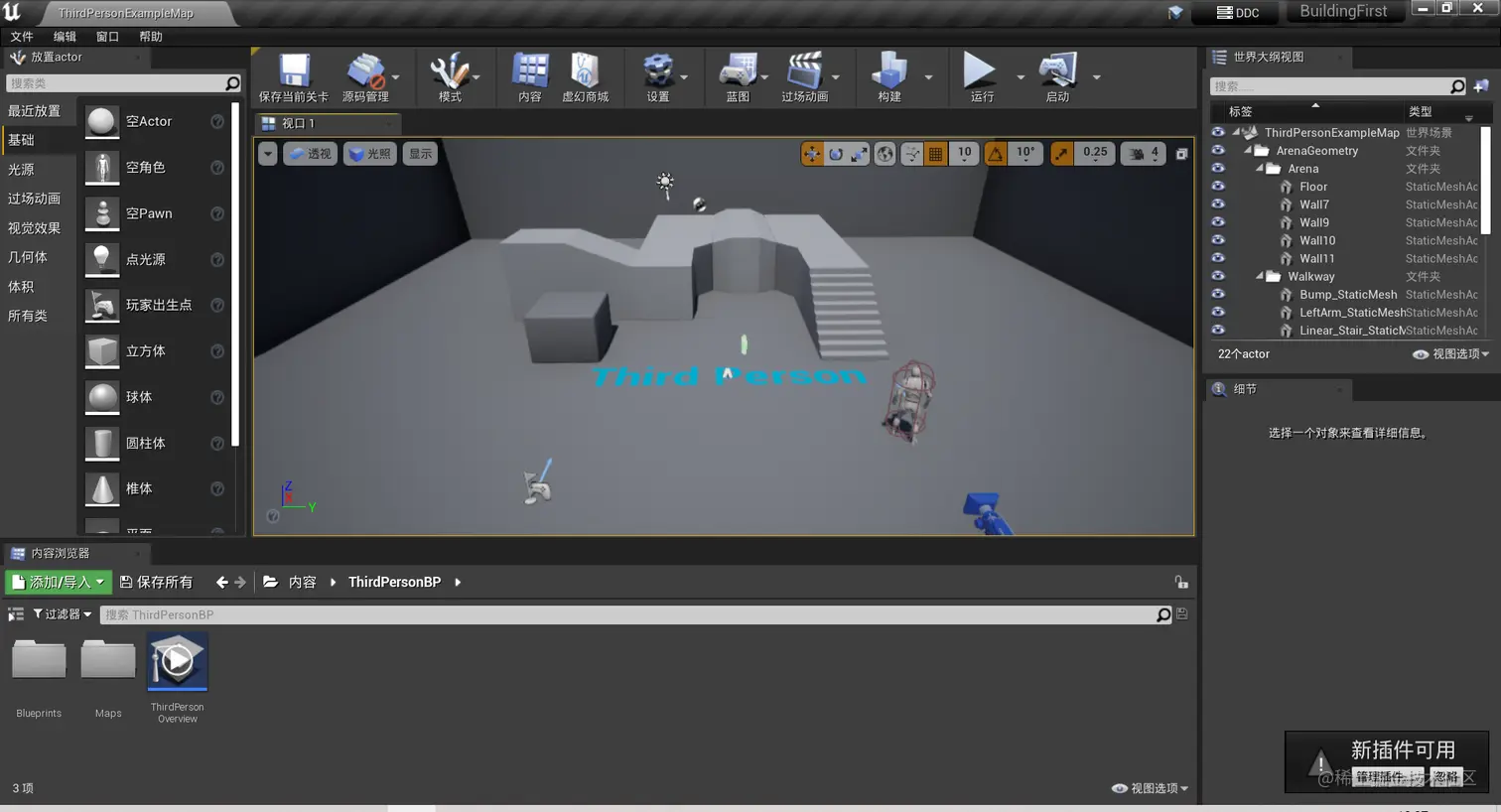Open the 编辑 edit menu
This screenshot has height=812, width=1501.
coord(65,37)
